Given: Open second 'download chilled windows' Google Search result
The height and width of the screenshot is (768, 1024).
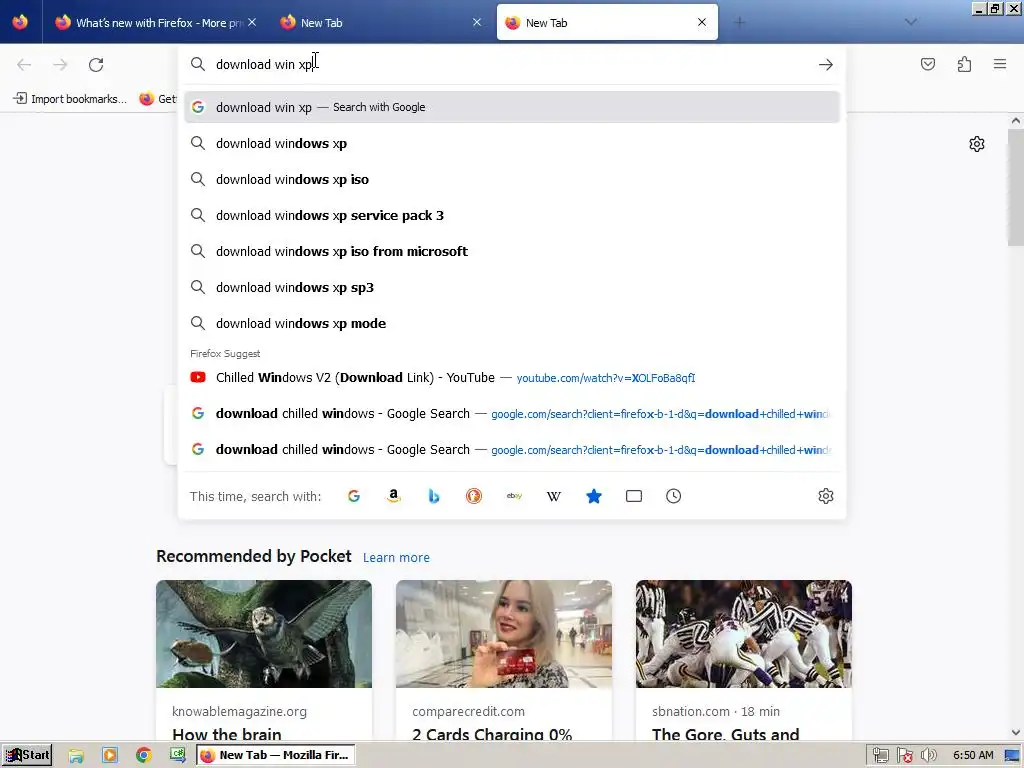Looking at the screenshot, I should (x=512, y=449).
